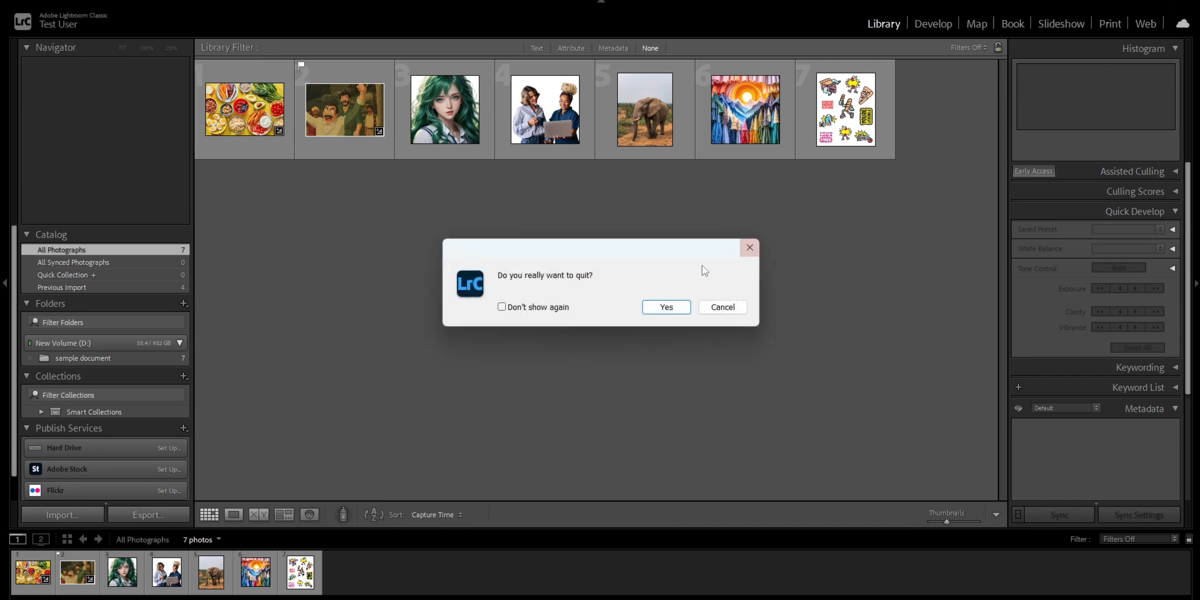Collapse the Publish Services panel
This screenshot has height=600, width=1200.
pyautogui.click(x=27, y=428)
